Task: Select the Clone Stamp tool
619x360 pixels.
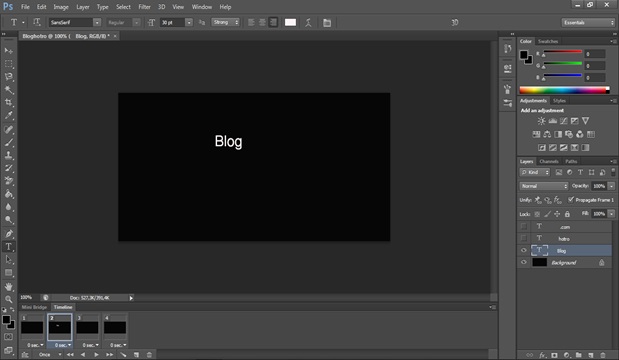Action: (9, 155)
